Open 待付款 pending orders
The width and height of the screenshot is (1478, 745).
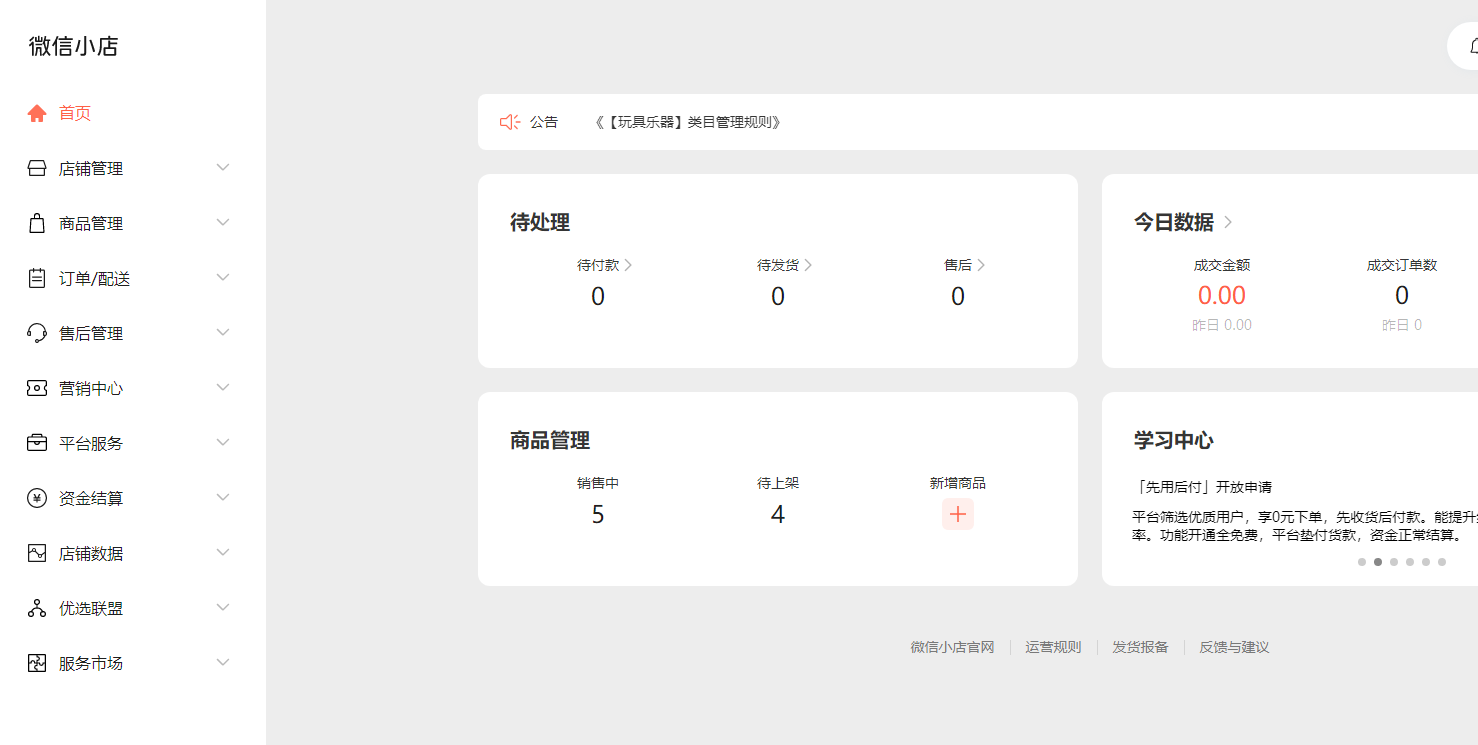tap(604, 265)
